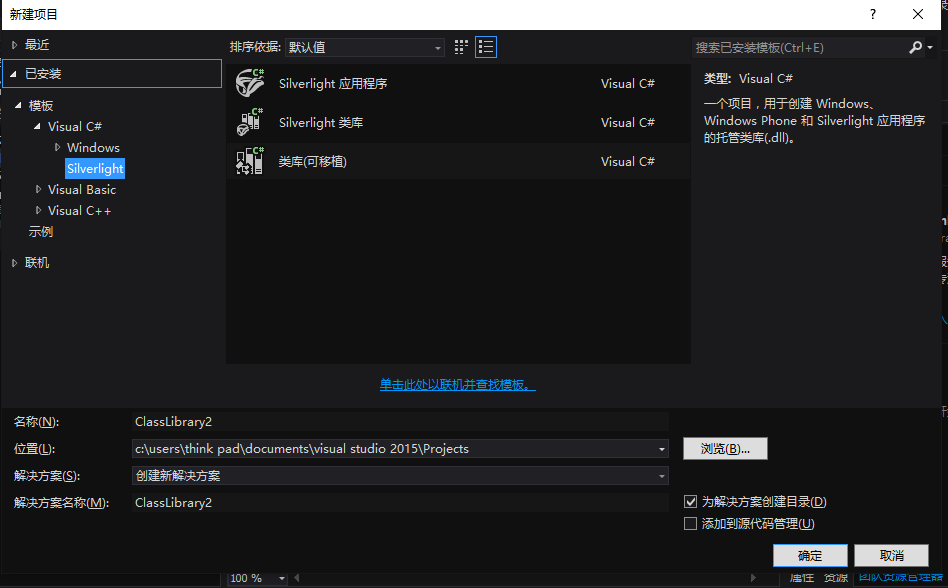Select the Visual C++ category label
This screenshot has width=948, height=588.
(x=79, y=211)
